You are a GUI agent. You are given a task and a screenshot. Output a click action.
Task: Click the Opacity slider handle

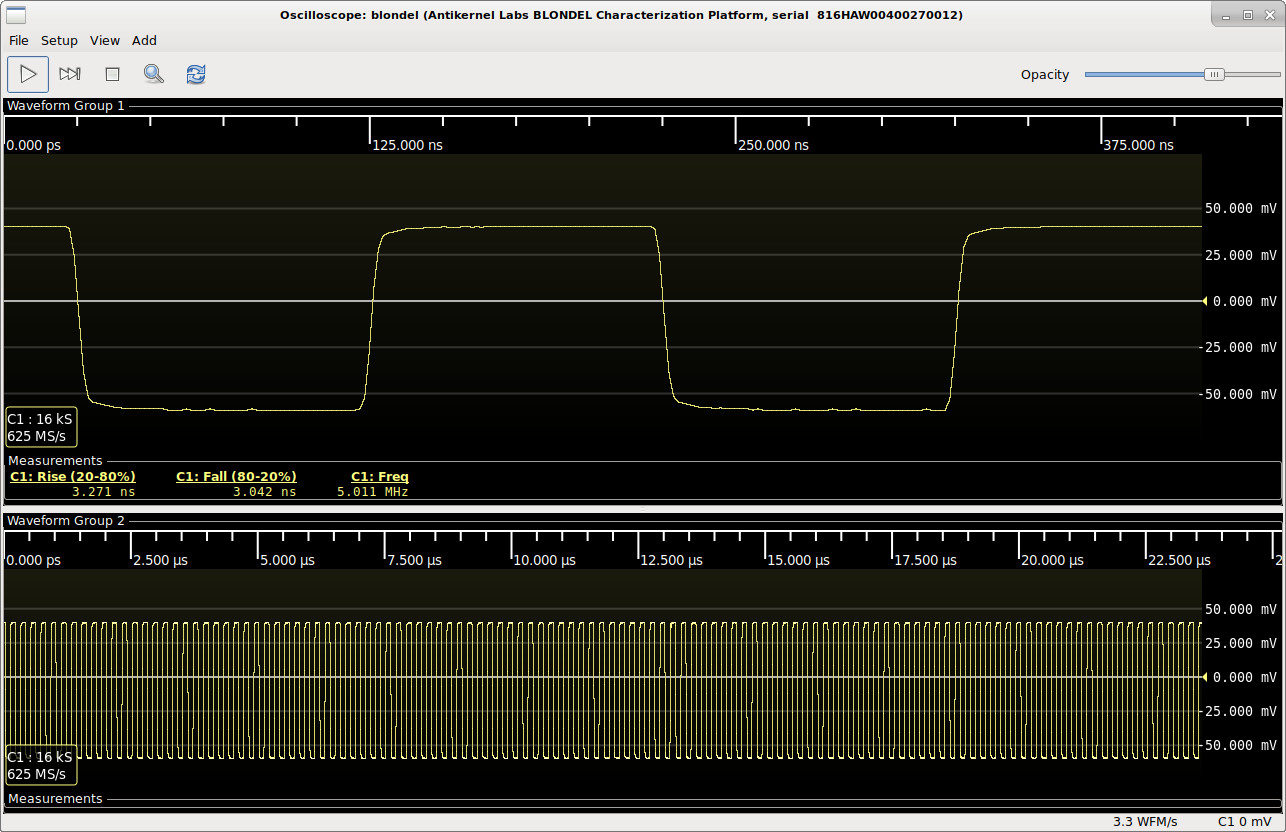[1214, 74]
